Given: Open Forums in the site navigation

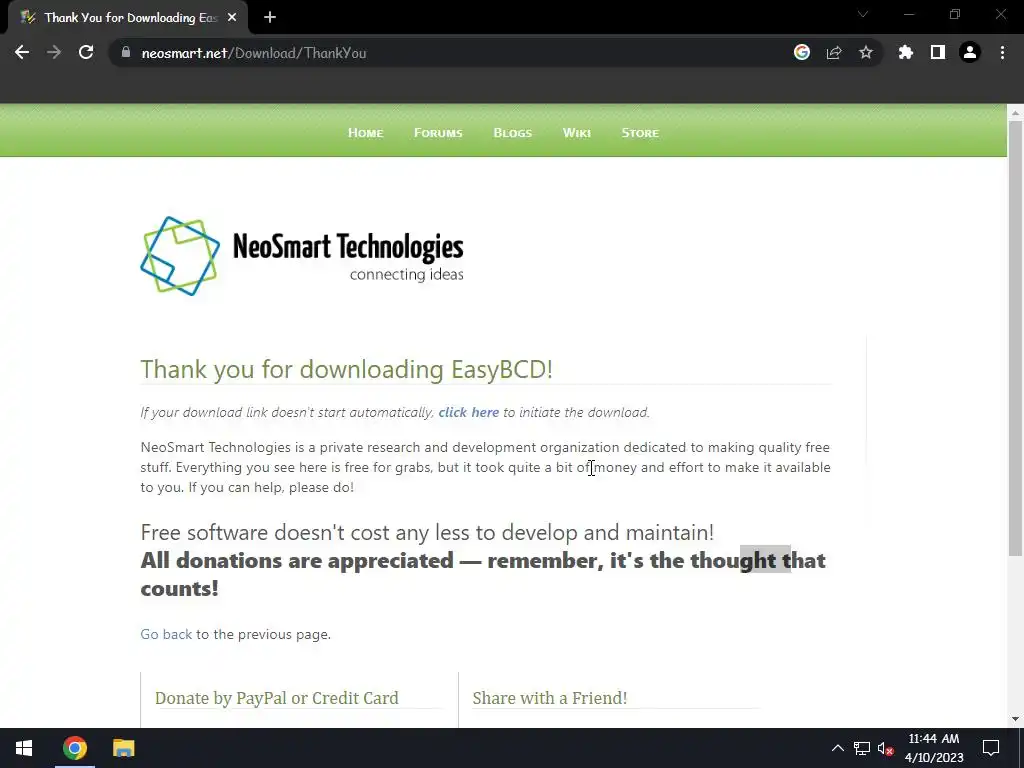Looking at the screenshot, I should pos(438,133).
